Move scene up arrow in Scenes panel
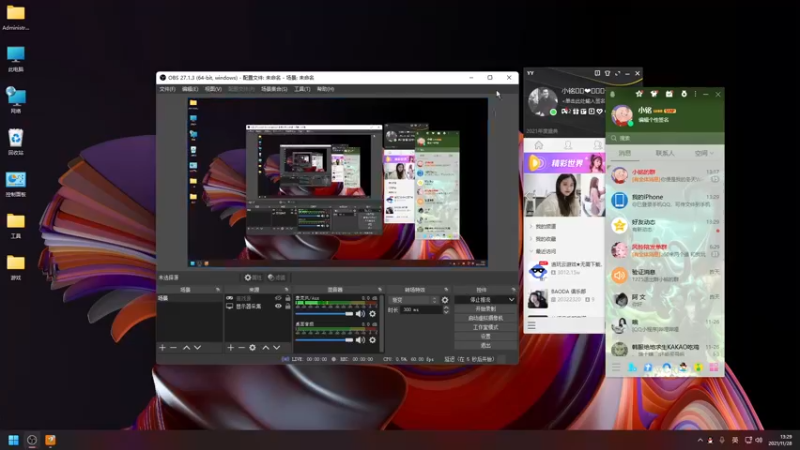Image resolution: width=800 pixels, height=450 pixels. (x=186, y=347)
